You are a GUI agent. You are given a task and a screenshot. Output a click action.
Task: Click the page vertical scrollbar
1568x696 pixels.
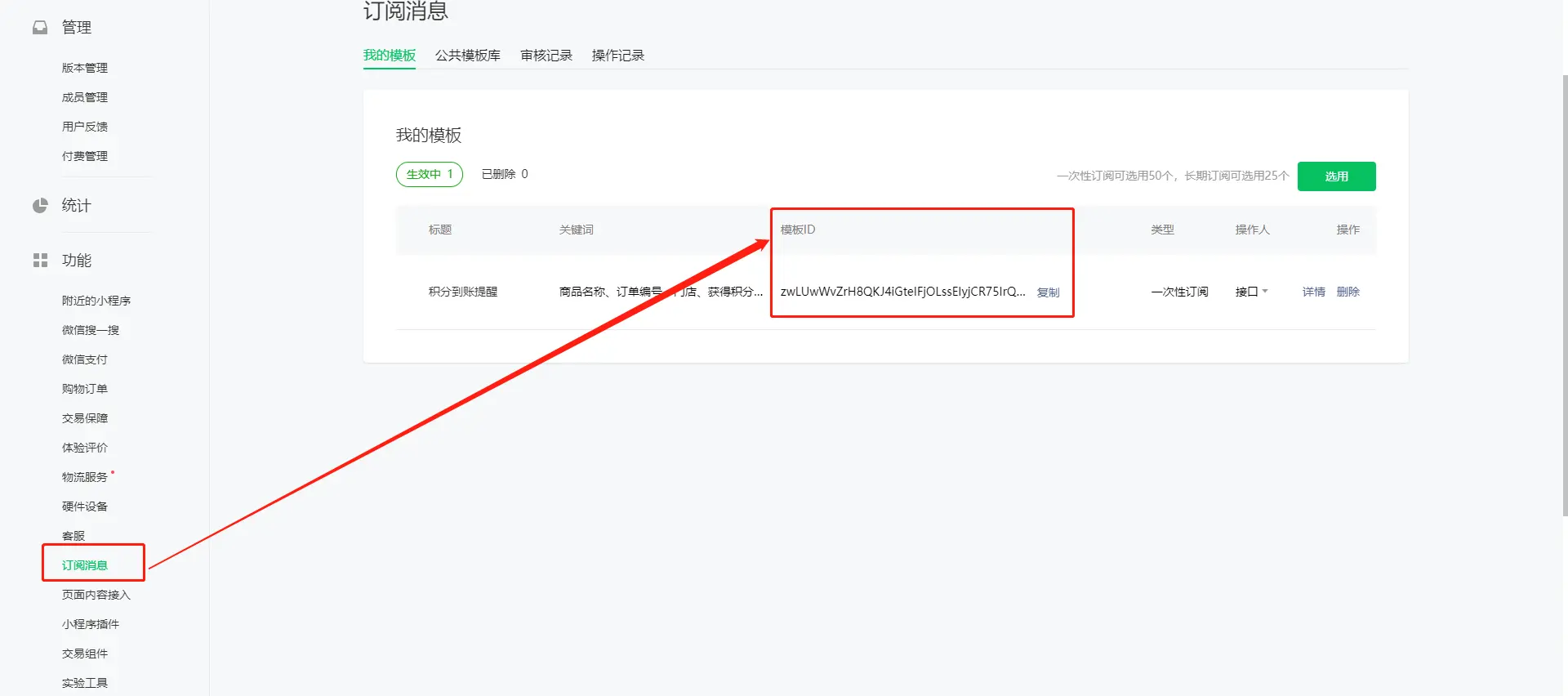point(1564,294)
